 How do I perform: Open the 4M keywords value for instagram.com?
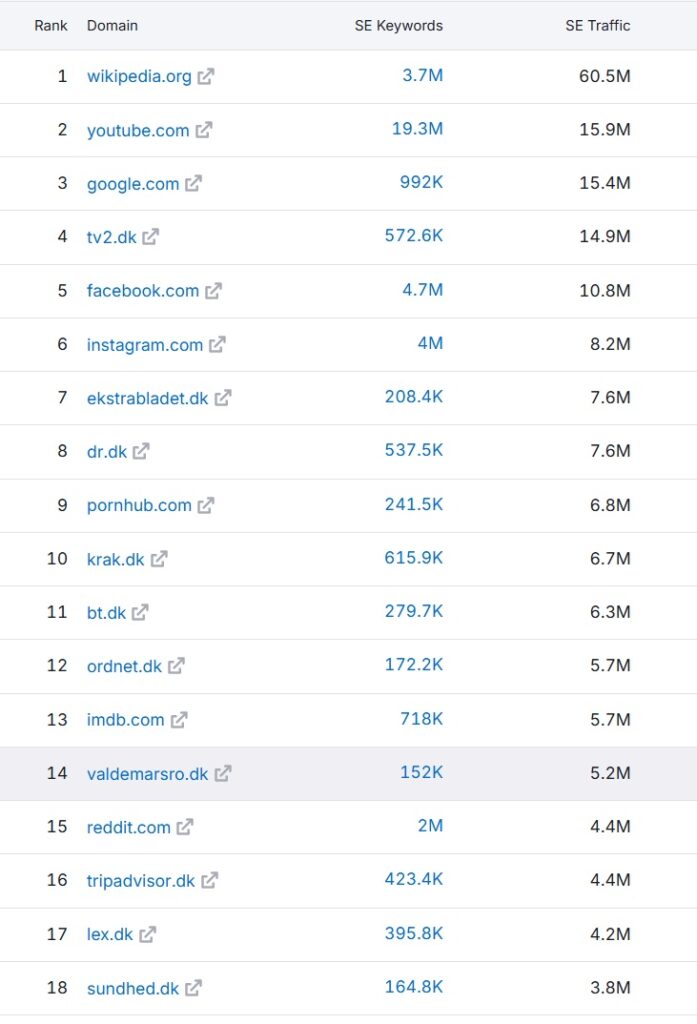(x=430, y=343)
